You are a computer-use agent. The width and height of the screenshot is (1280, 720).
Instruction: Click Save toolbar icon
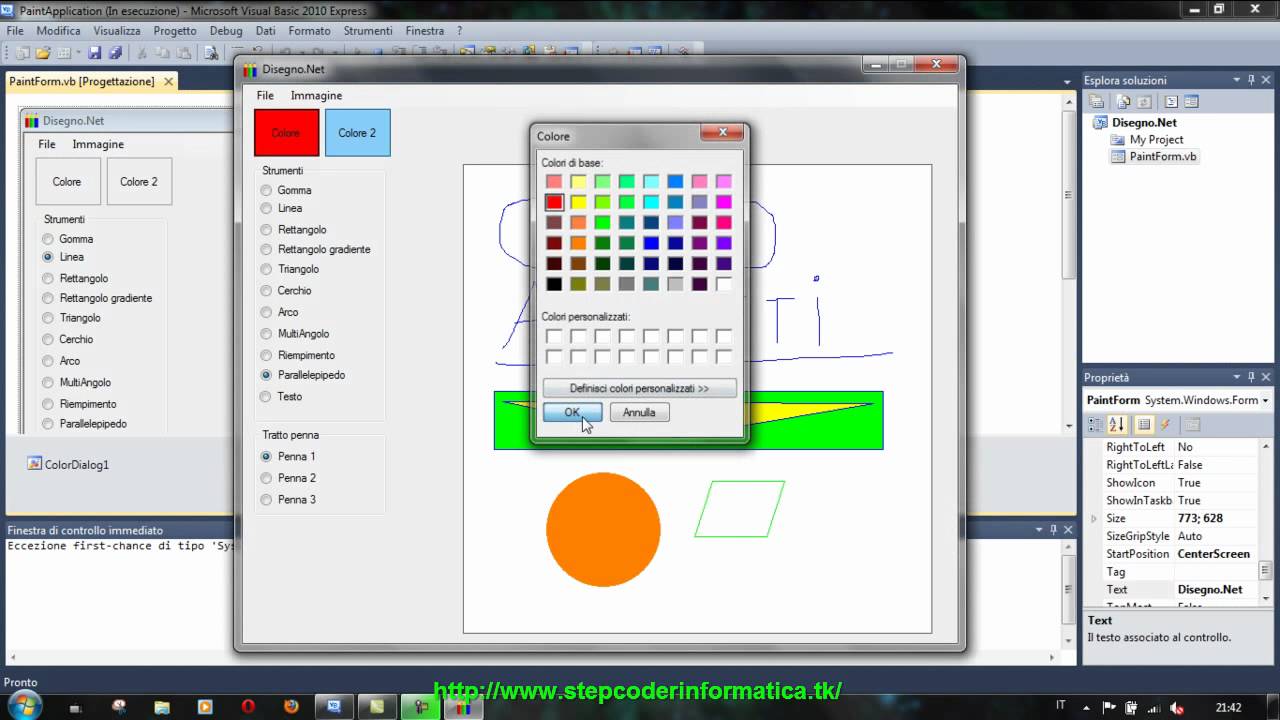coord(95,53)
